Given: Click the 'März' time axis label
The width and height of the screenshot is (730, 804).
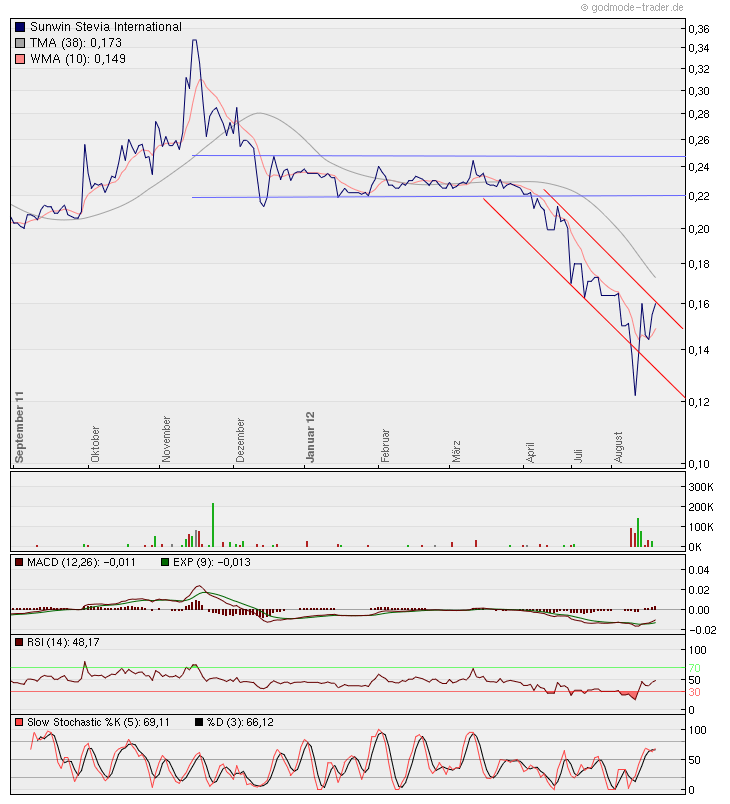Looking at the screenshot, I should pyautogui.click(x=456, y=451).
